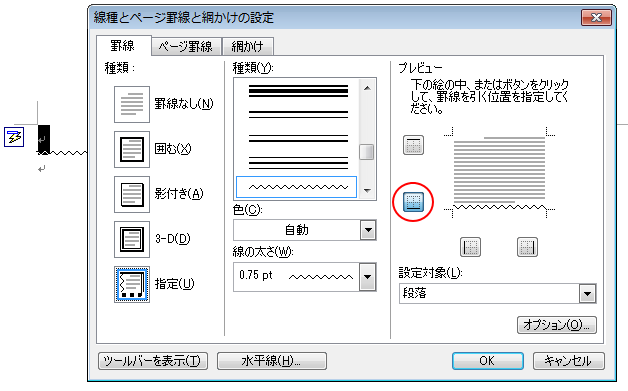The height and width of the screenshot is (391, 628).
Task: Click the line style list scrollbar thumb
Action: click(366, 152)
